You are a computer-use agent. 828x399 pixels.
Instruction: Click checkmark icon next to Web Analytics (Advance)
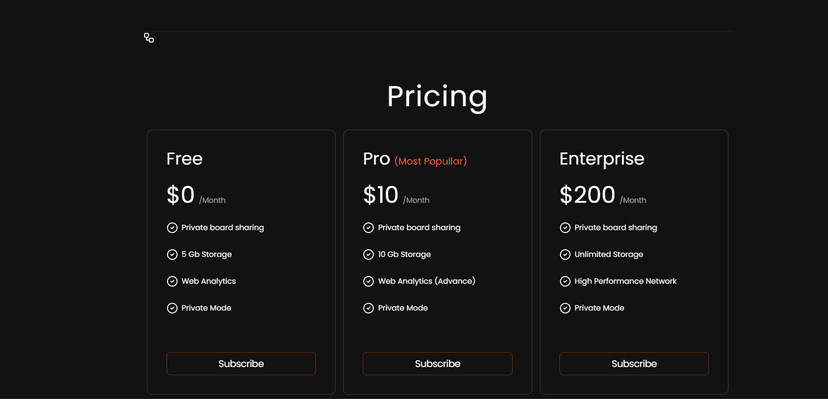point(369,281)
